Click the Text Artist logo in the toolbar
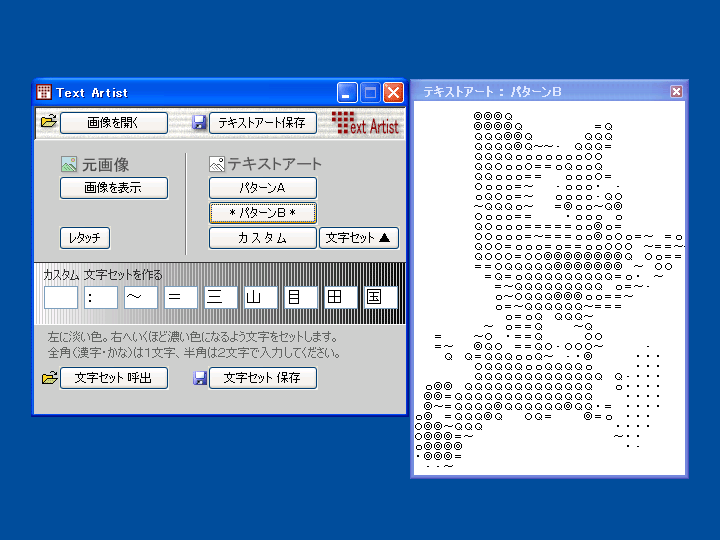 365,123
